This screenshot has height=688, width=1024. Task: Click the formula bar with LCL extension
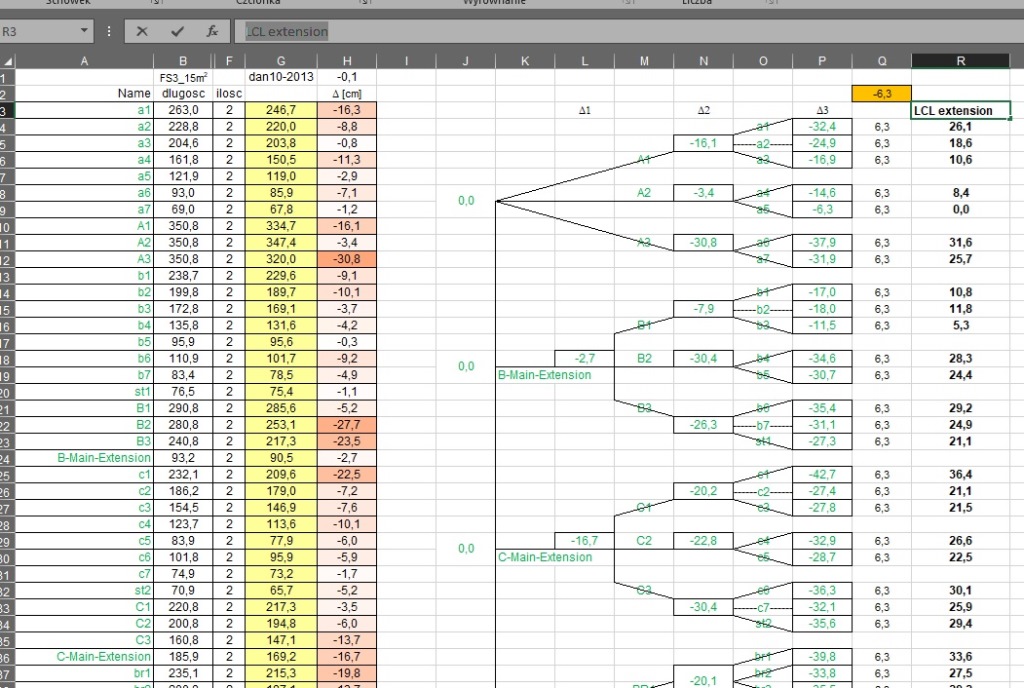click(627, 31)
